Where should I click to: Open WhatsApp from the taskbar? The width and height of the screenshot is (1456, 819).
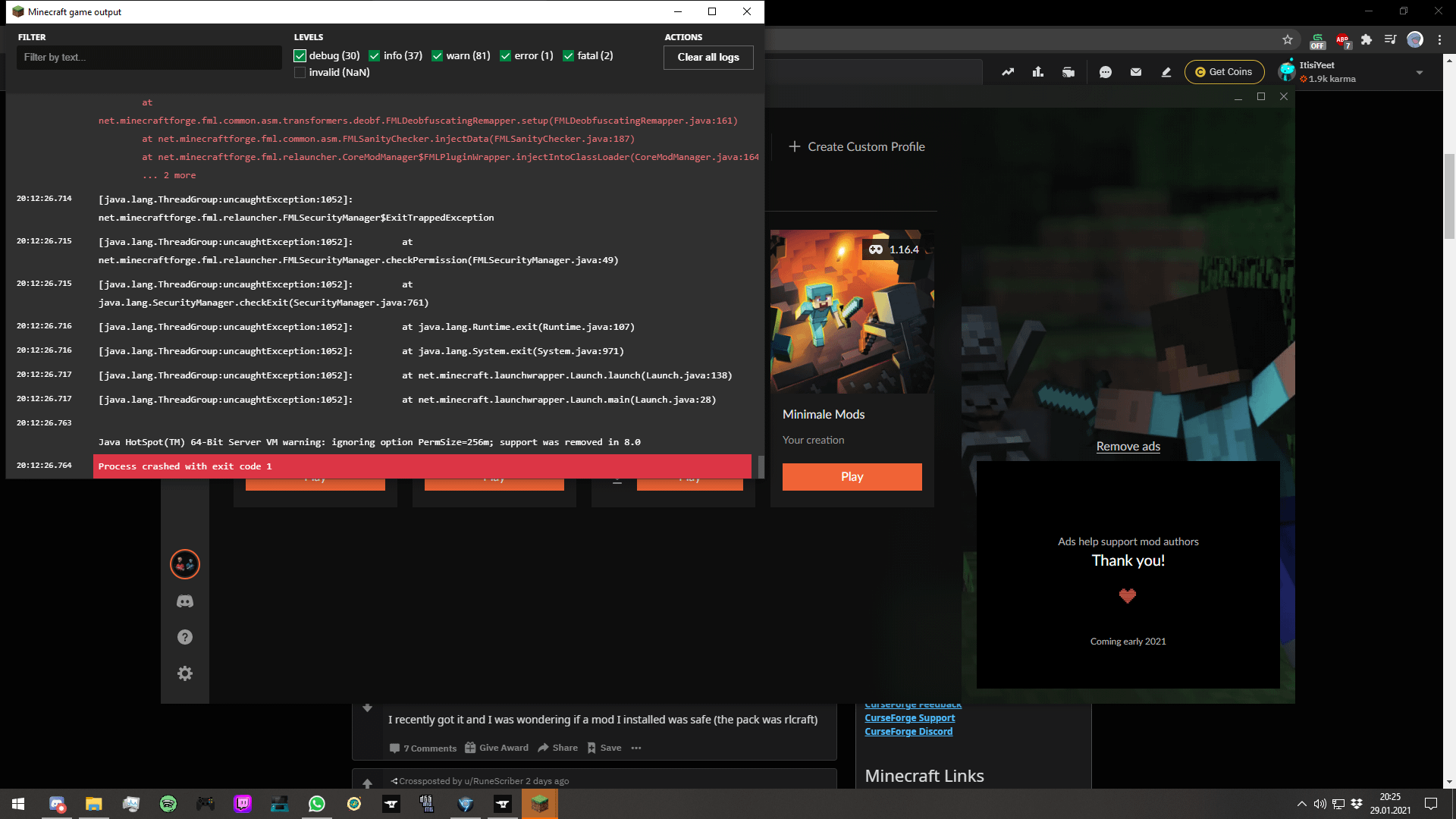(317, 804)
